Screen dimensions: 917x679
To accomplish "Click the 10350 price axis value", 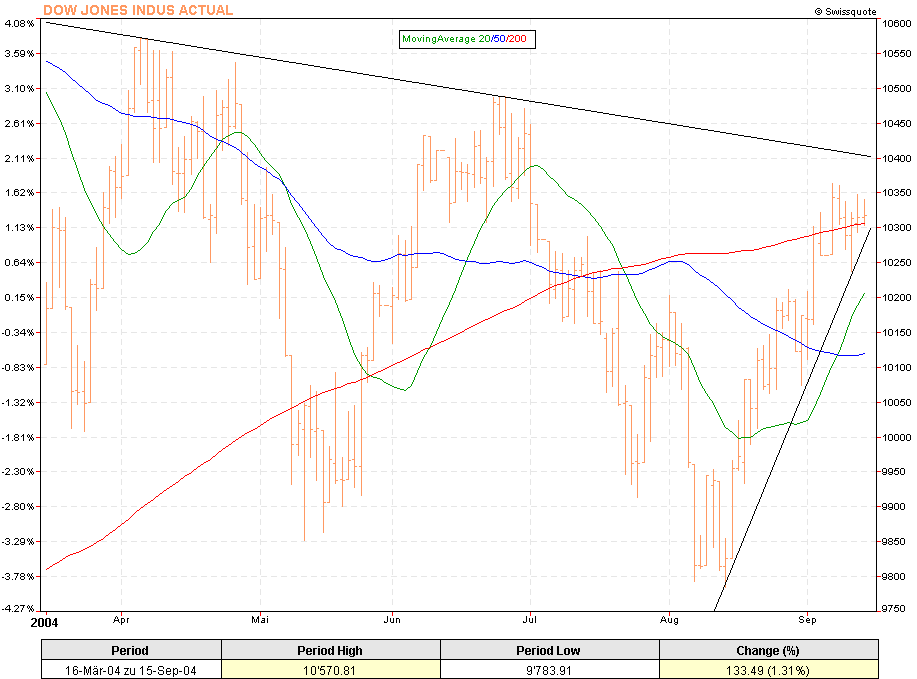I will [897, 192].
